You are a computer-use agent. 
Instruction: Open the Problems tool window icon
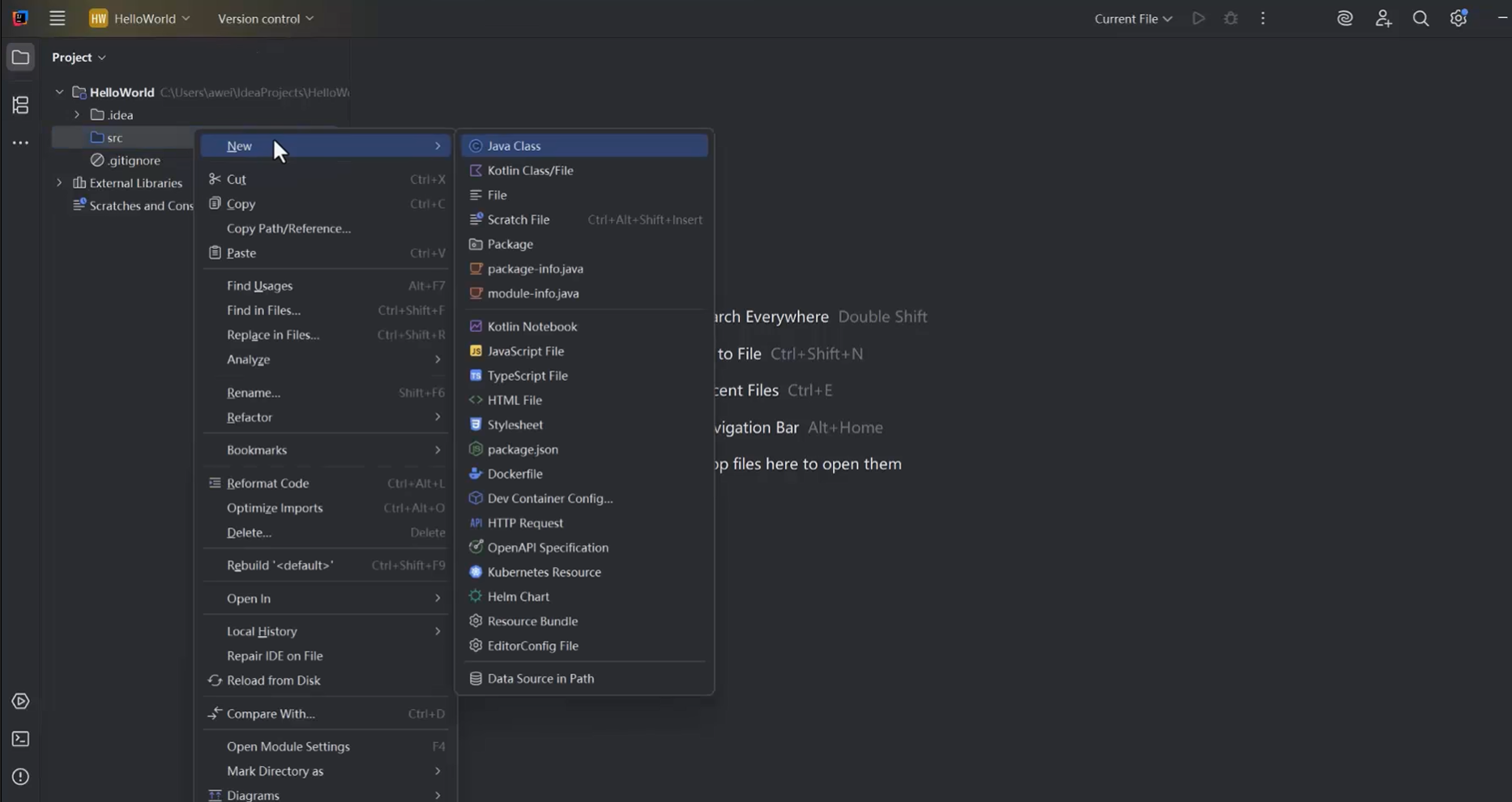[20, 777]
